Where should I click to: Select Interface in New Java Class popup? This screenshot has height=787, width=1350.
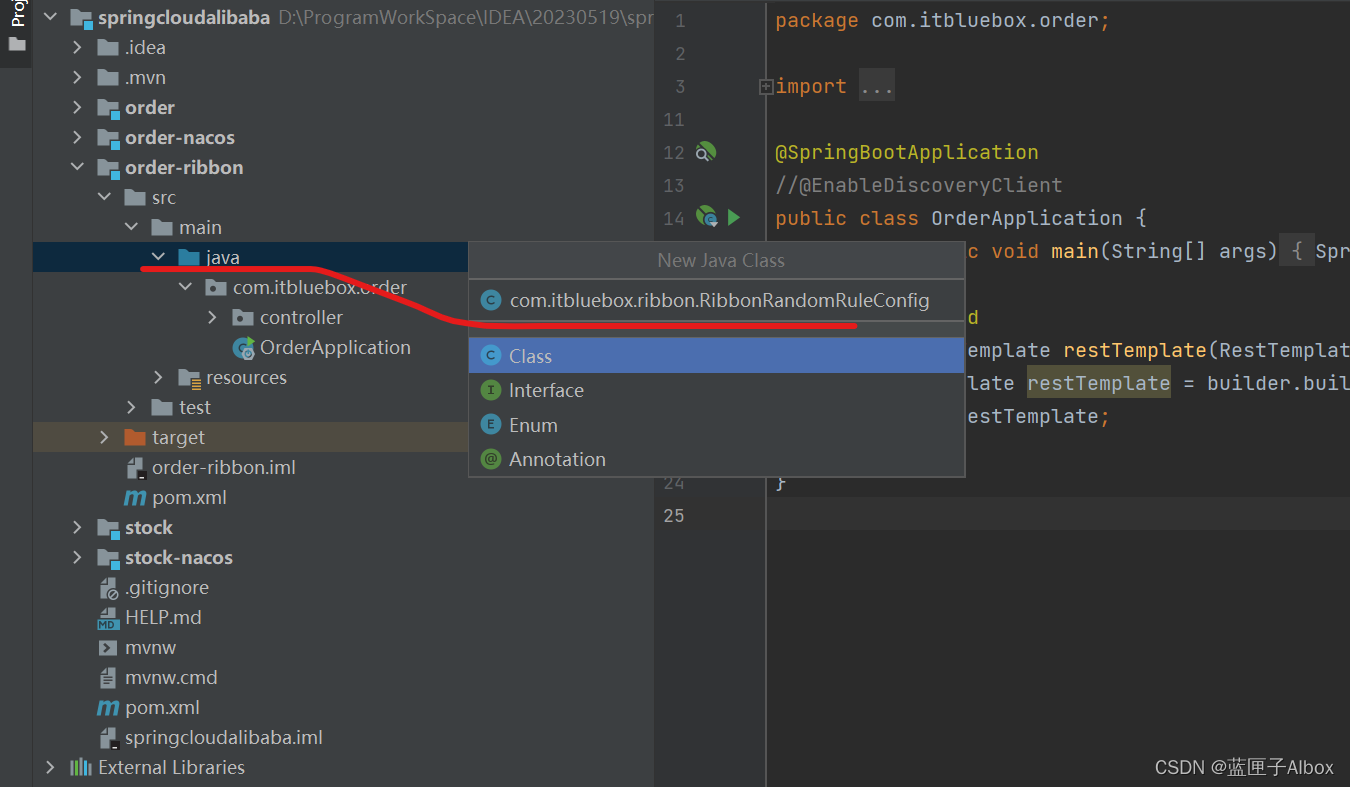717,390
